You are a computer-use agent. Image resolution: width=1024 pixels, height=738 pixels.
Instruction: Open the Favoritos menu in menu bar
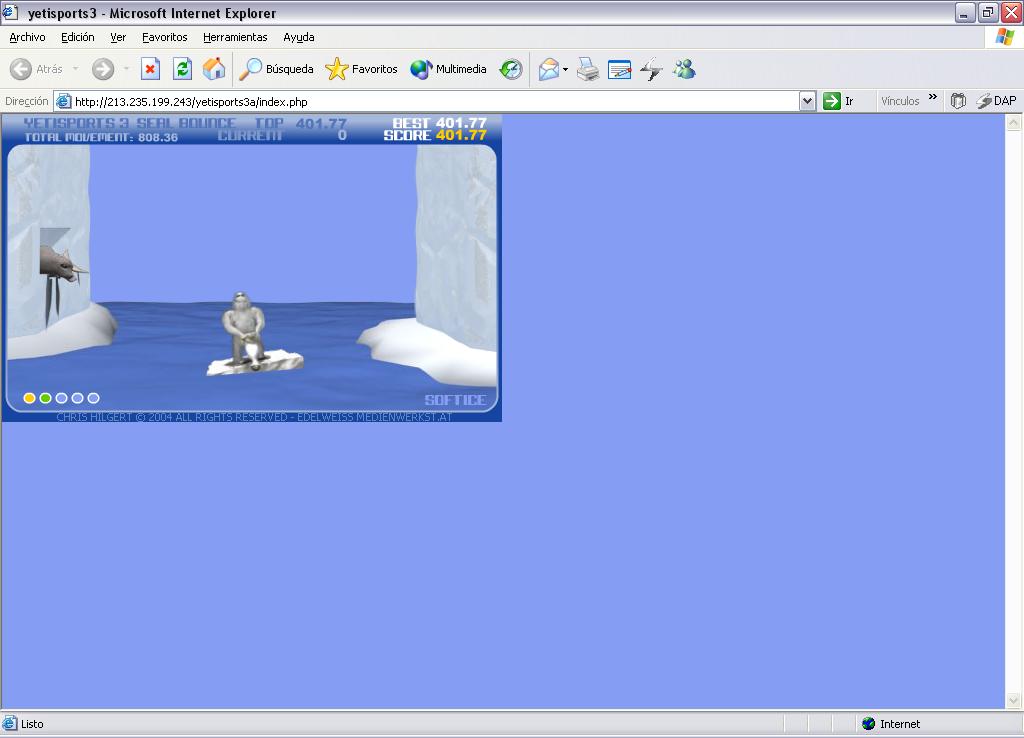point(165,37)
